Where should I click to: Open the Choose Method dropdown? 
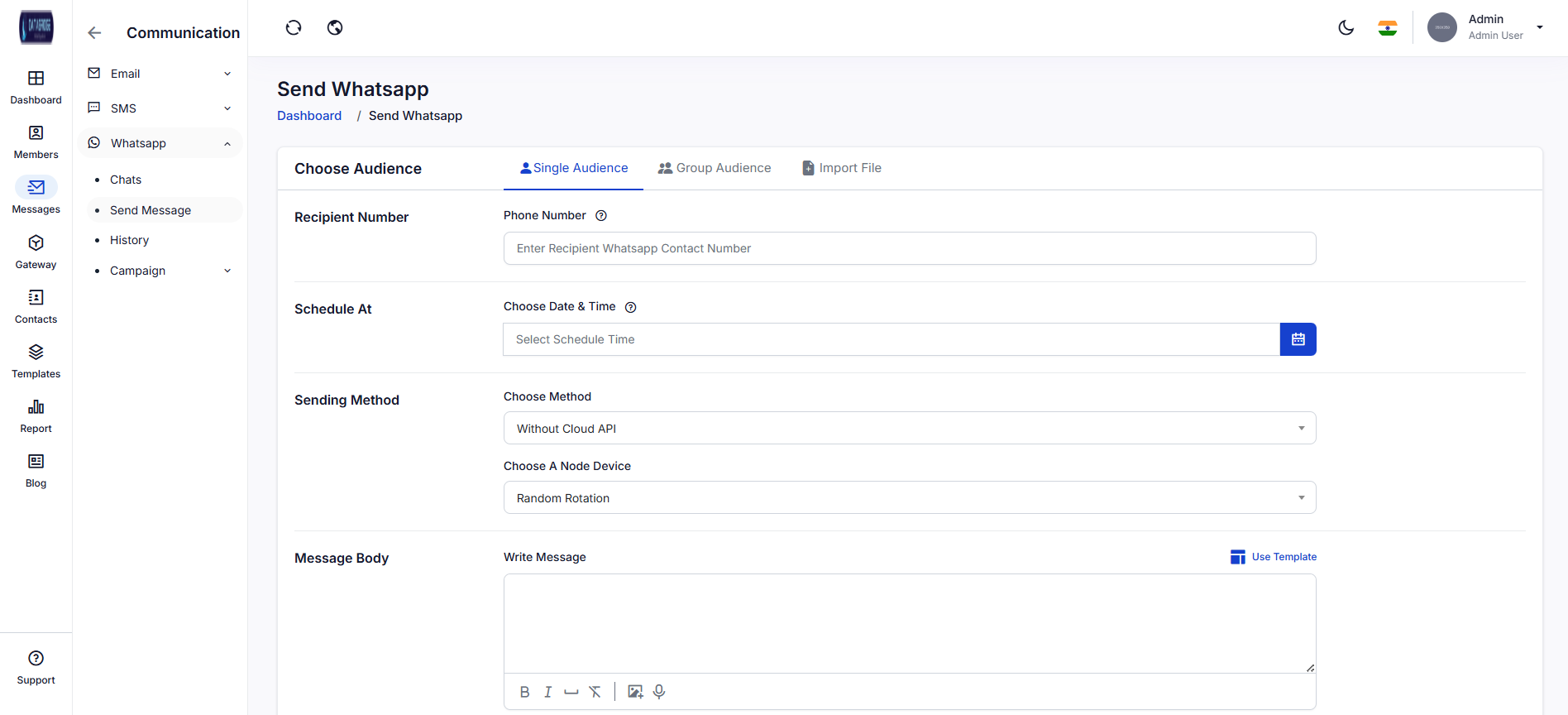click(x=909, y=429)
